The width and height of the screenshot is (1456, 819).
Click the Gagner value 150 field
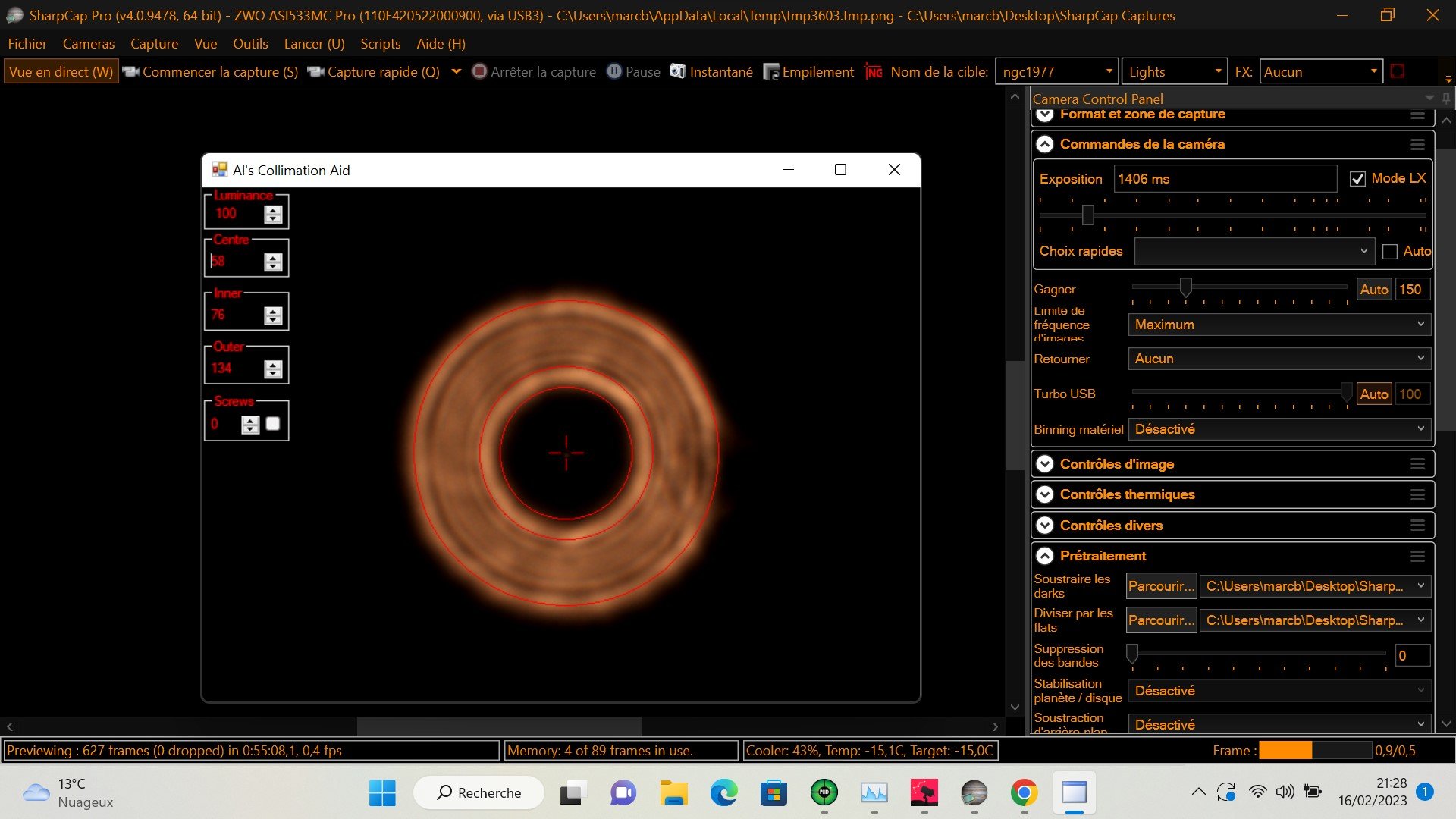pos(1413,289)
